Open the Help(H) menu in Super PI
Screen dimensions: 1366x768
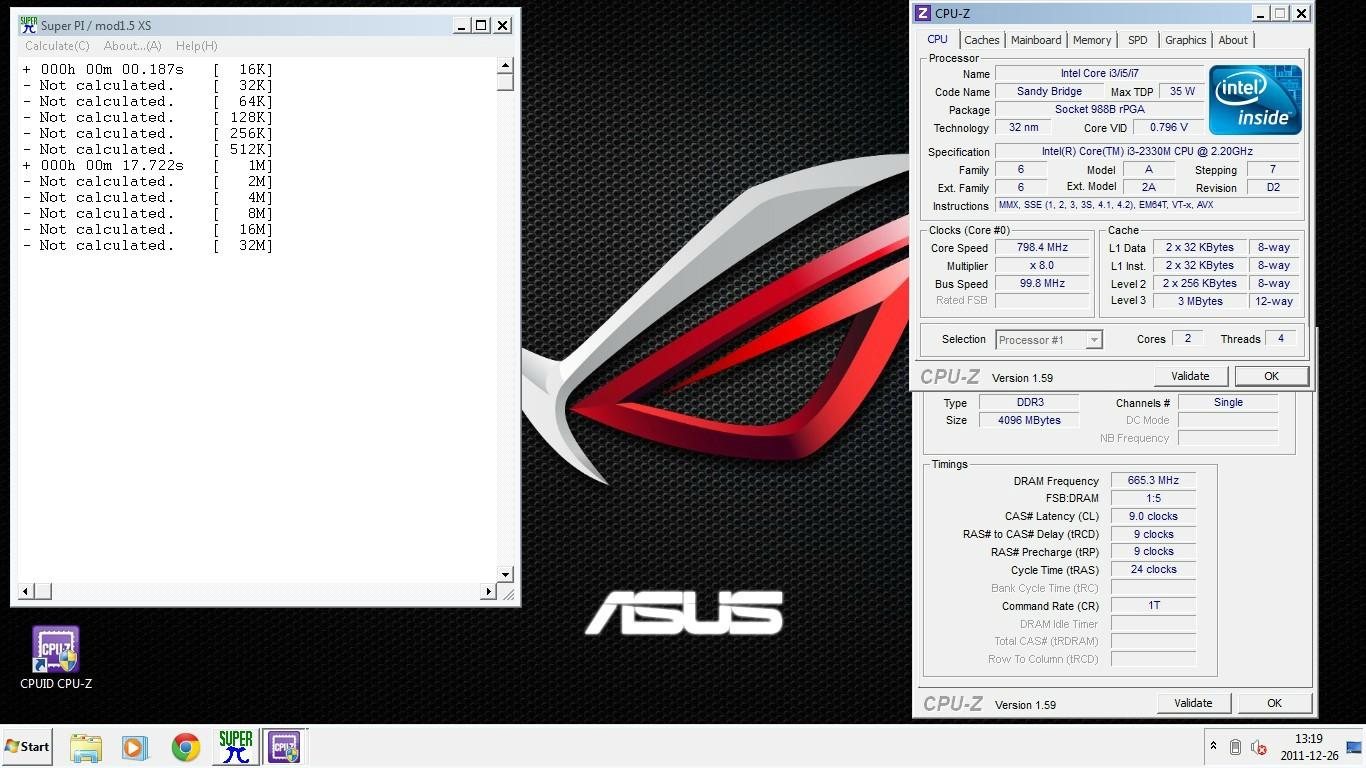(x=196, y=46)
